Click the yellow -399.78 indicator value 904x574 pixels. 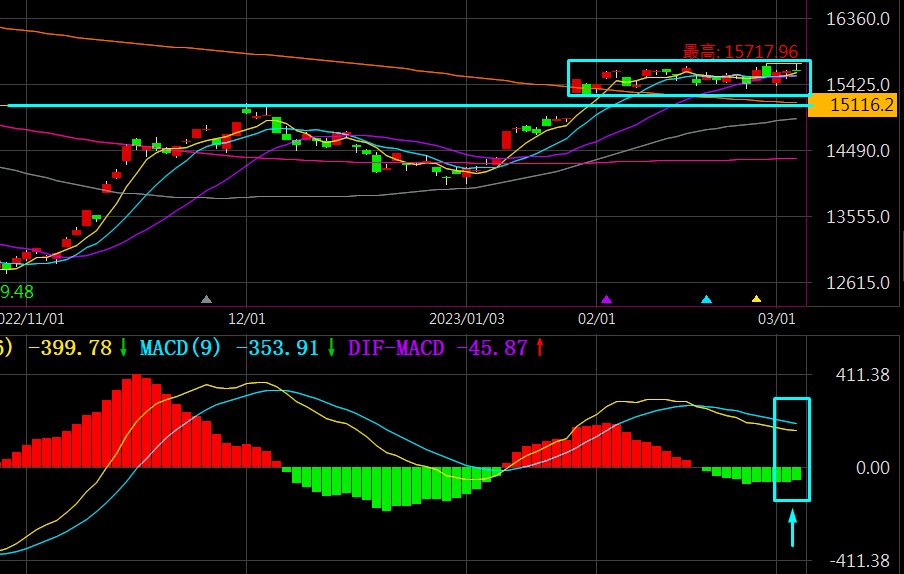tap(70, 348)
